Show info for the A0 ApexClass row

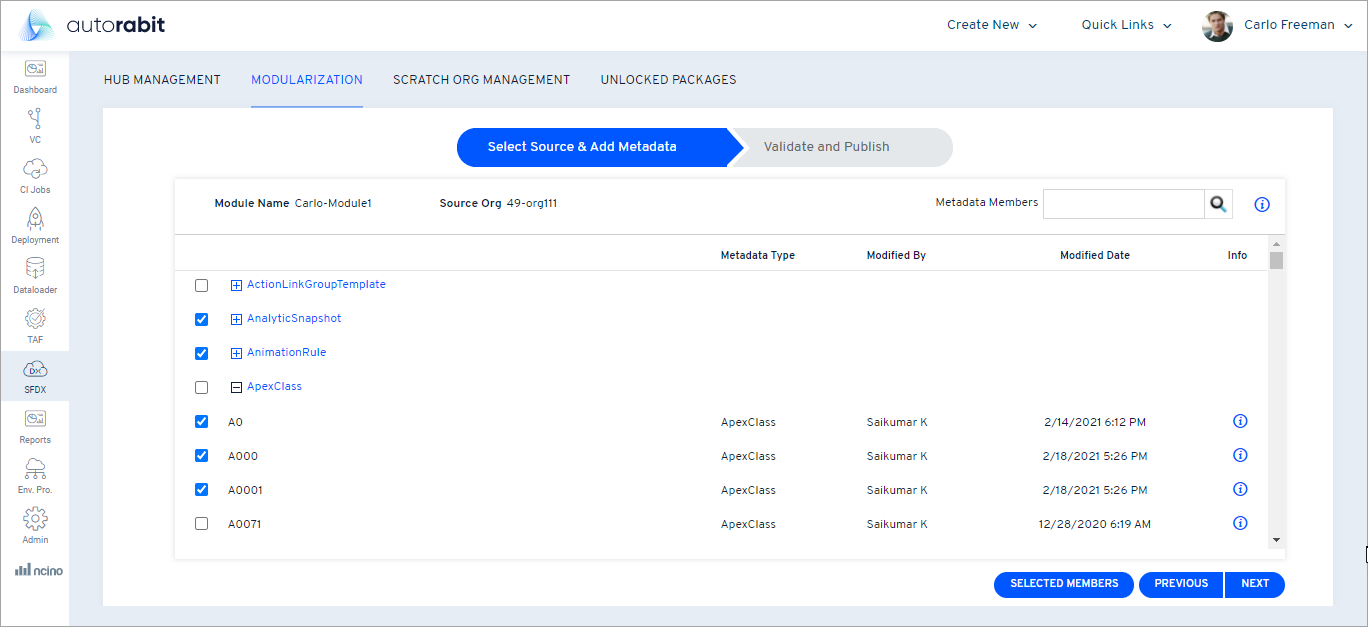click(x=1240, y=421)
